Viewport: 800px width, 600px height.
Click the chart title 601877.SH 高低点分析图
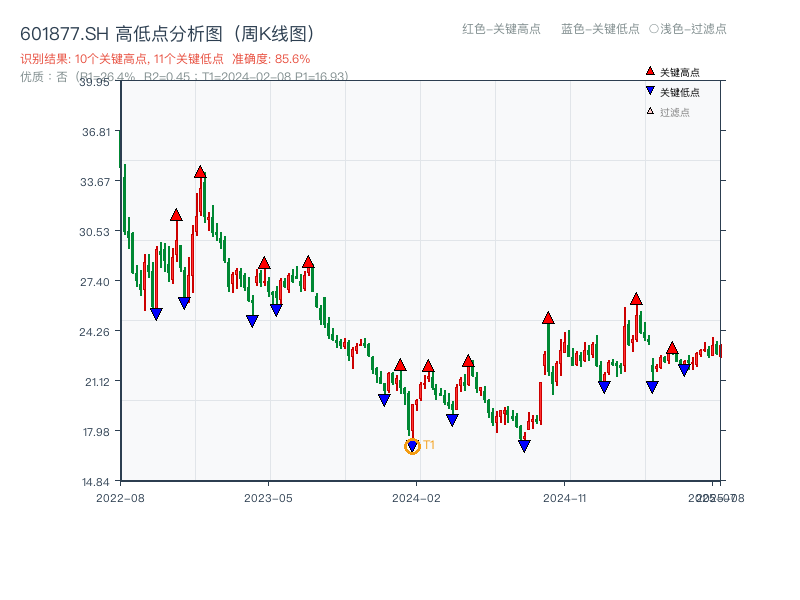click(x=167, y=34)
